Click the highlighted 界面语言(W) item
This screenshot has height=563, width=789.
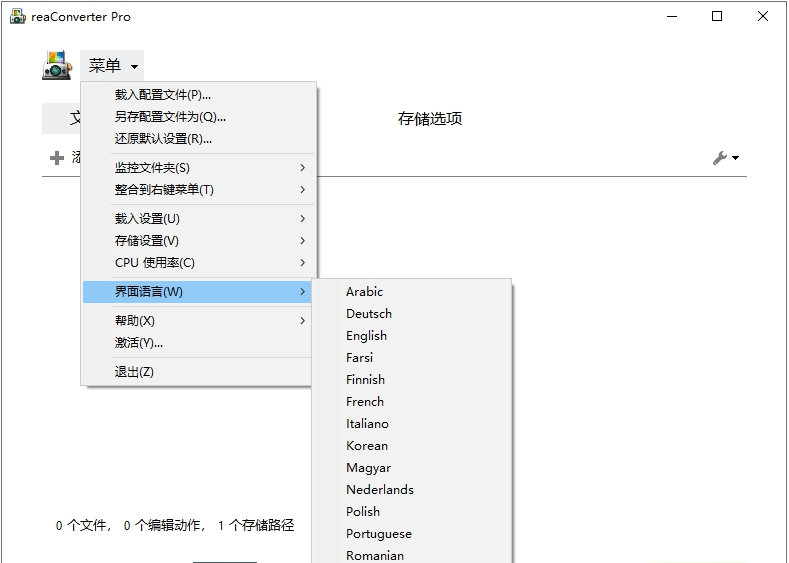click(x=198, y=292)
